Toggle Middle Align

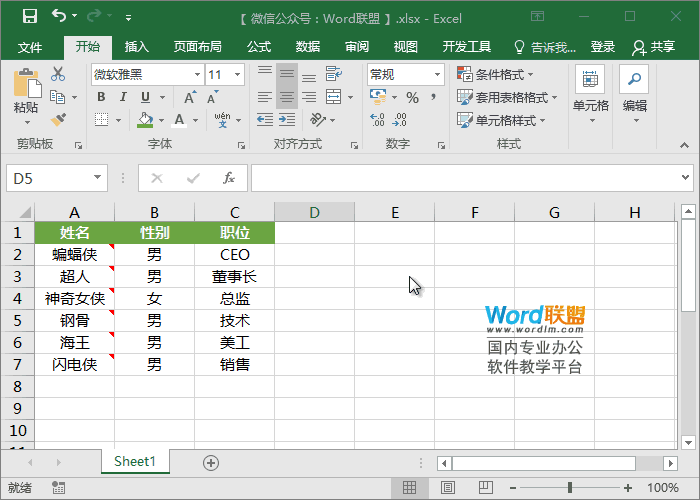(x=287, y=74)
